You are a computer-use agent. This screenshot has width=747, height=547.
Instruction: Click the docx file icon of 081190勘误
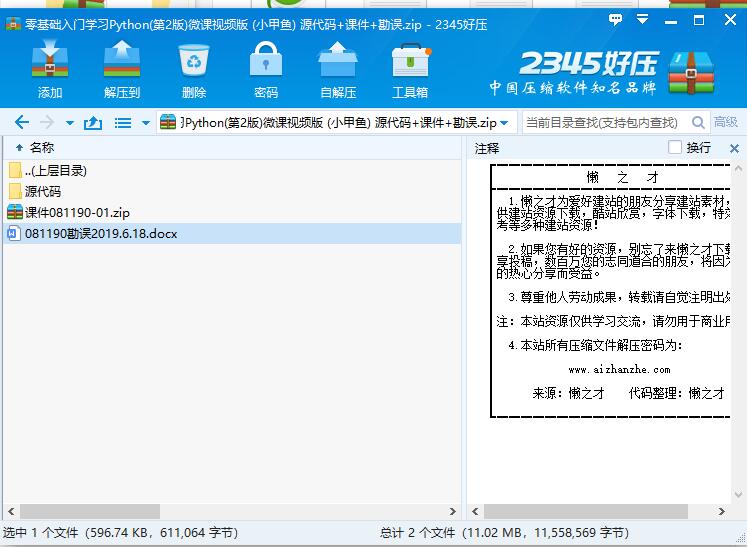tap(14, 233)
